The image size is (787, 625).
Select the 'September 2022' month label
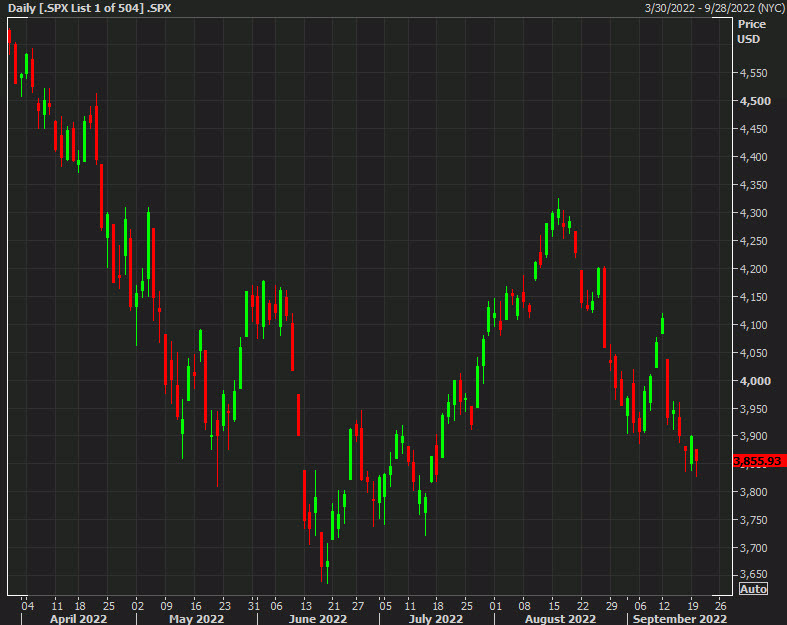[x=680, y=619]
